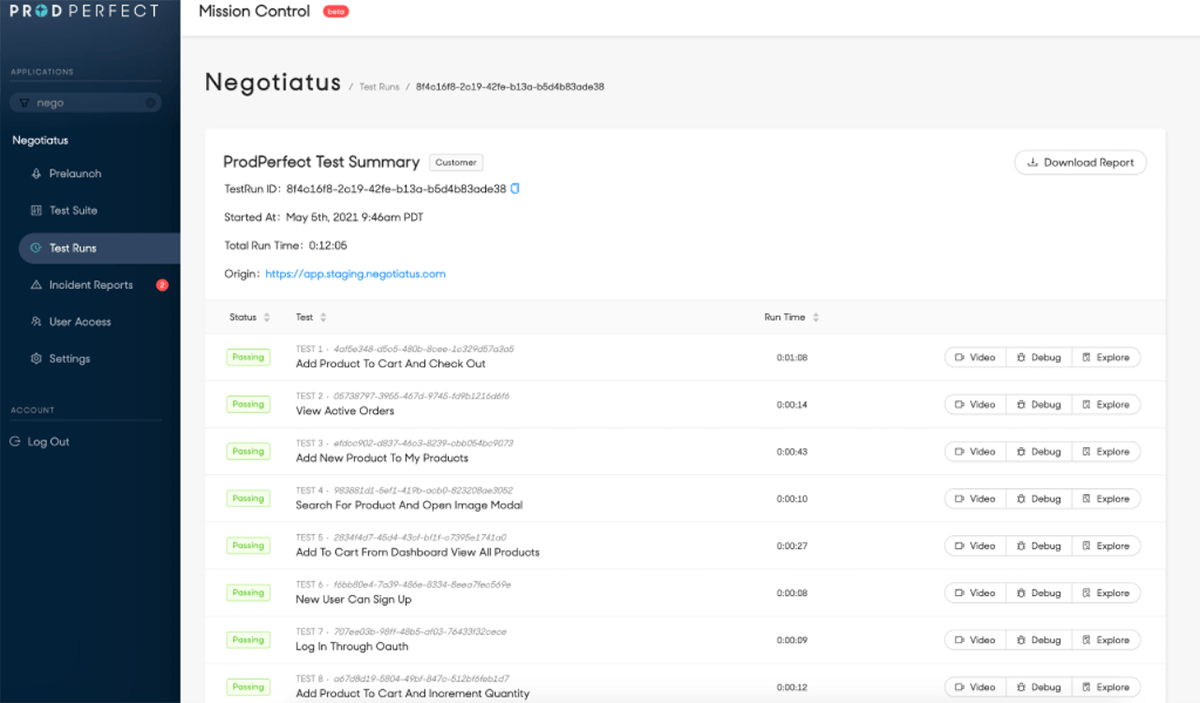
Task: Select Test Runs in sidebar
Action: tap(99, 248)
